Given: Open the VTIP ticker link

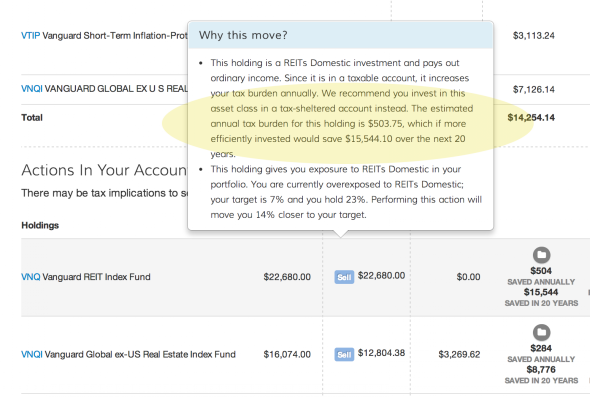Looking at the screenshot, I should [x=30, y=36].
